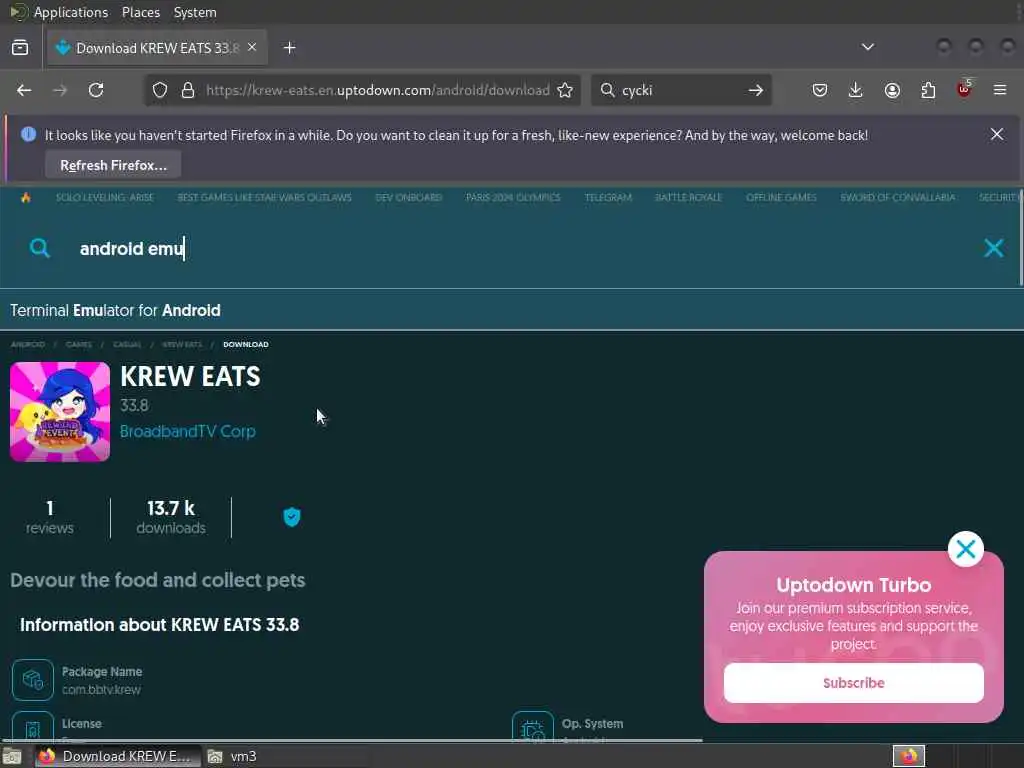Click the Information about KREW EATS 33.8 heading

(159, 625)
